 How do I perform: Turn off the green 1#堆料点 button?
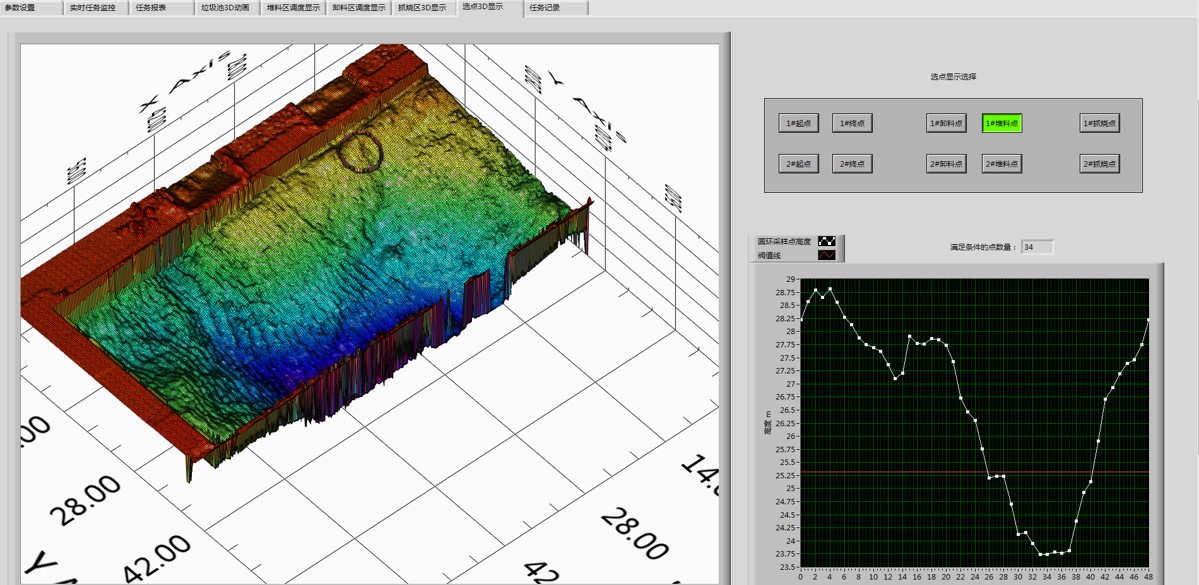click(x=1001, y=123)
